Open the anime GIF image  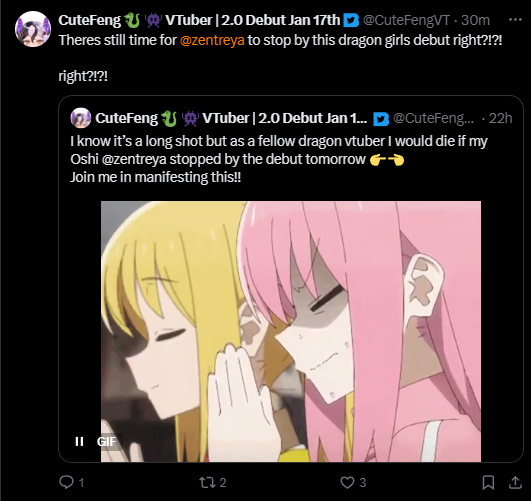[x=291, y=331]
